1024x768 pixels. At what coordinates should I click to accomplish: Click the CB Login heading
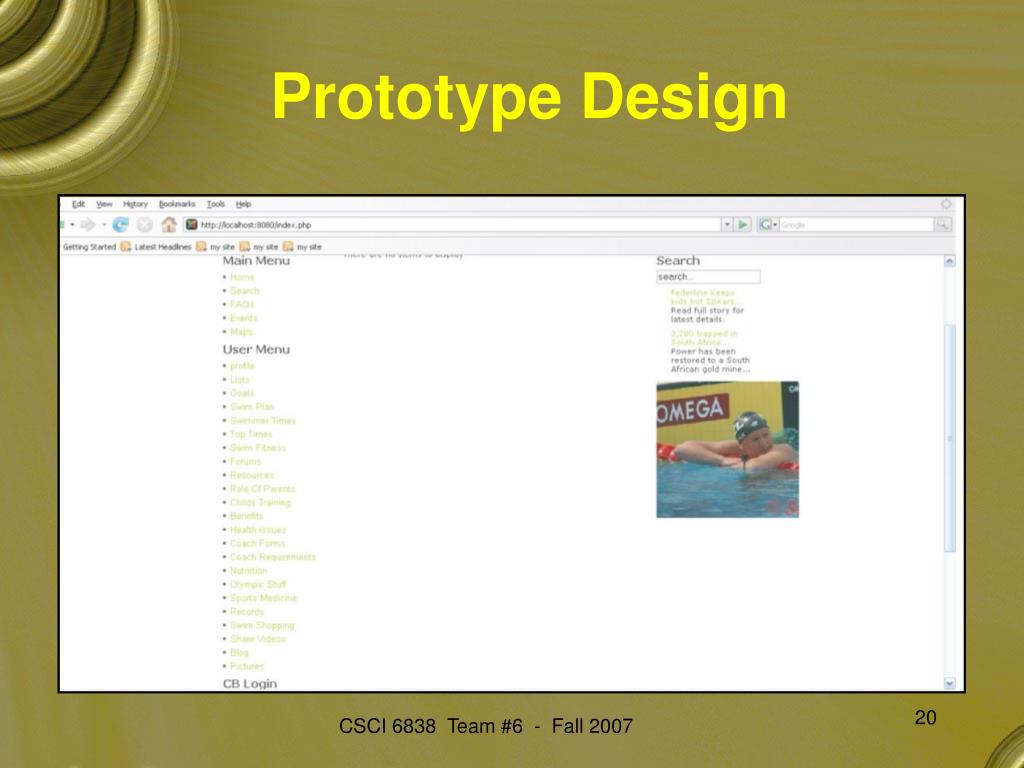(249, 684)
